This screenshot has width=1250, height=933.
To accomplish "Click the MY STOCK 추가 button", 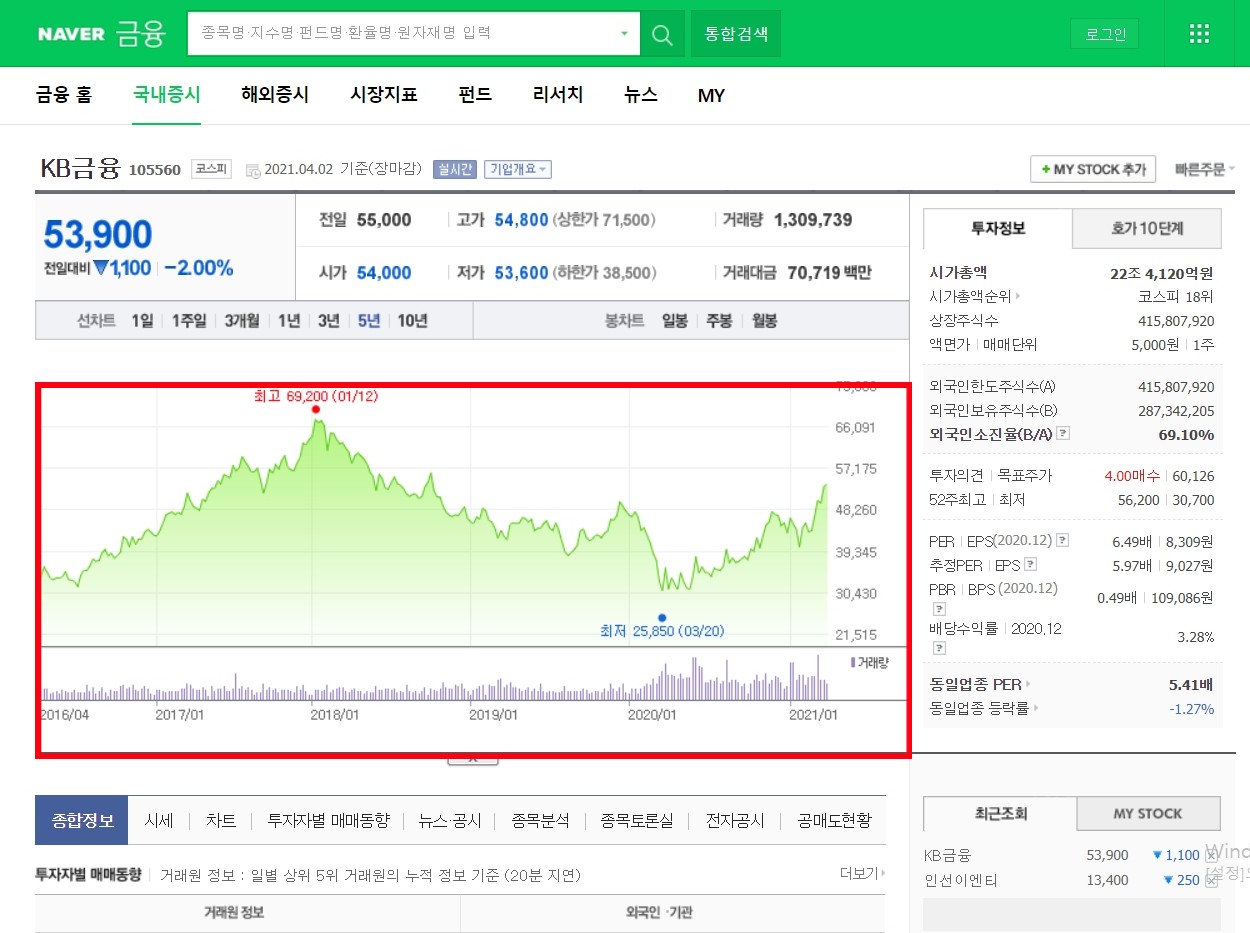I will 1093,170.
